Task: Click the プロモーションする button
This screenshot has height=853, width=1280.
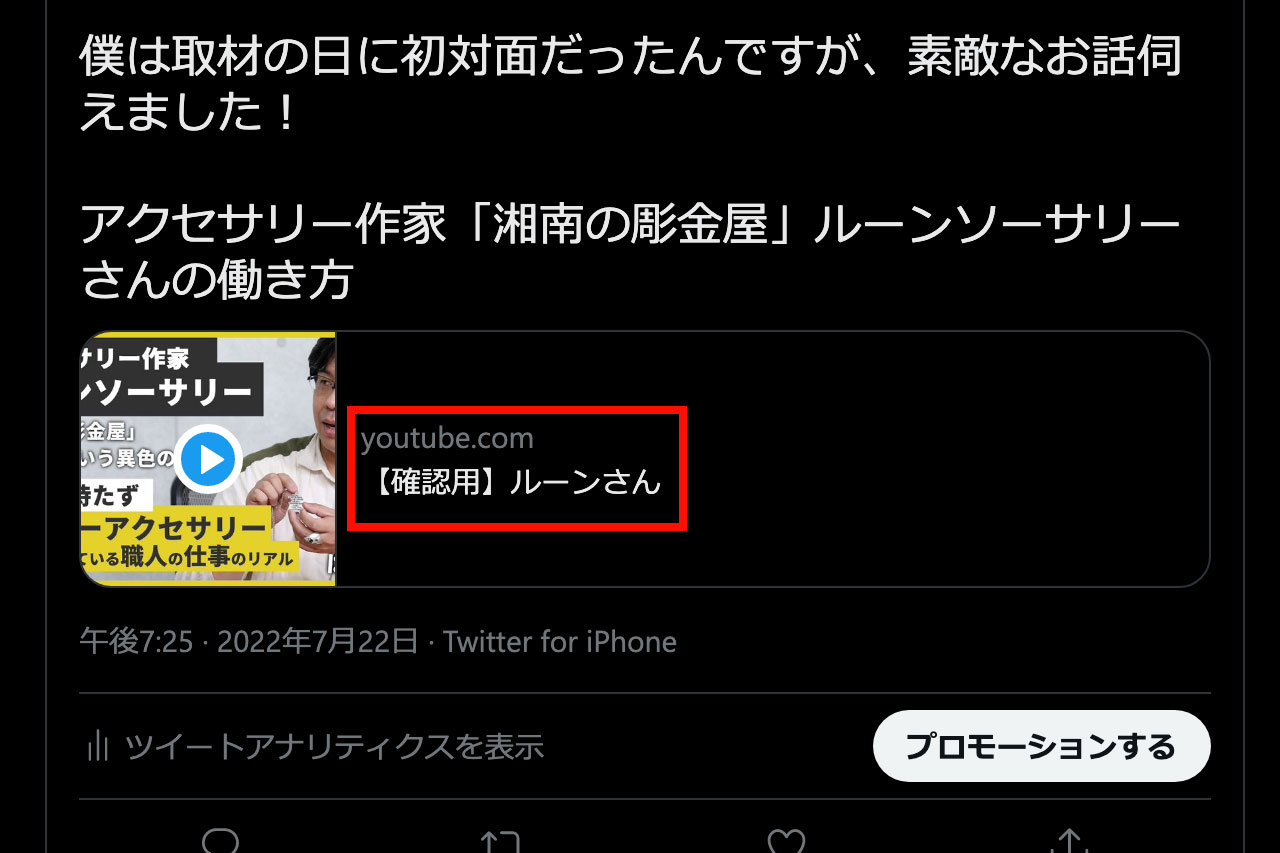Action: pyautogui.click(x=1041, y=746)
